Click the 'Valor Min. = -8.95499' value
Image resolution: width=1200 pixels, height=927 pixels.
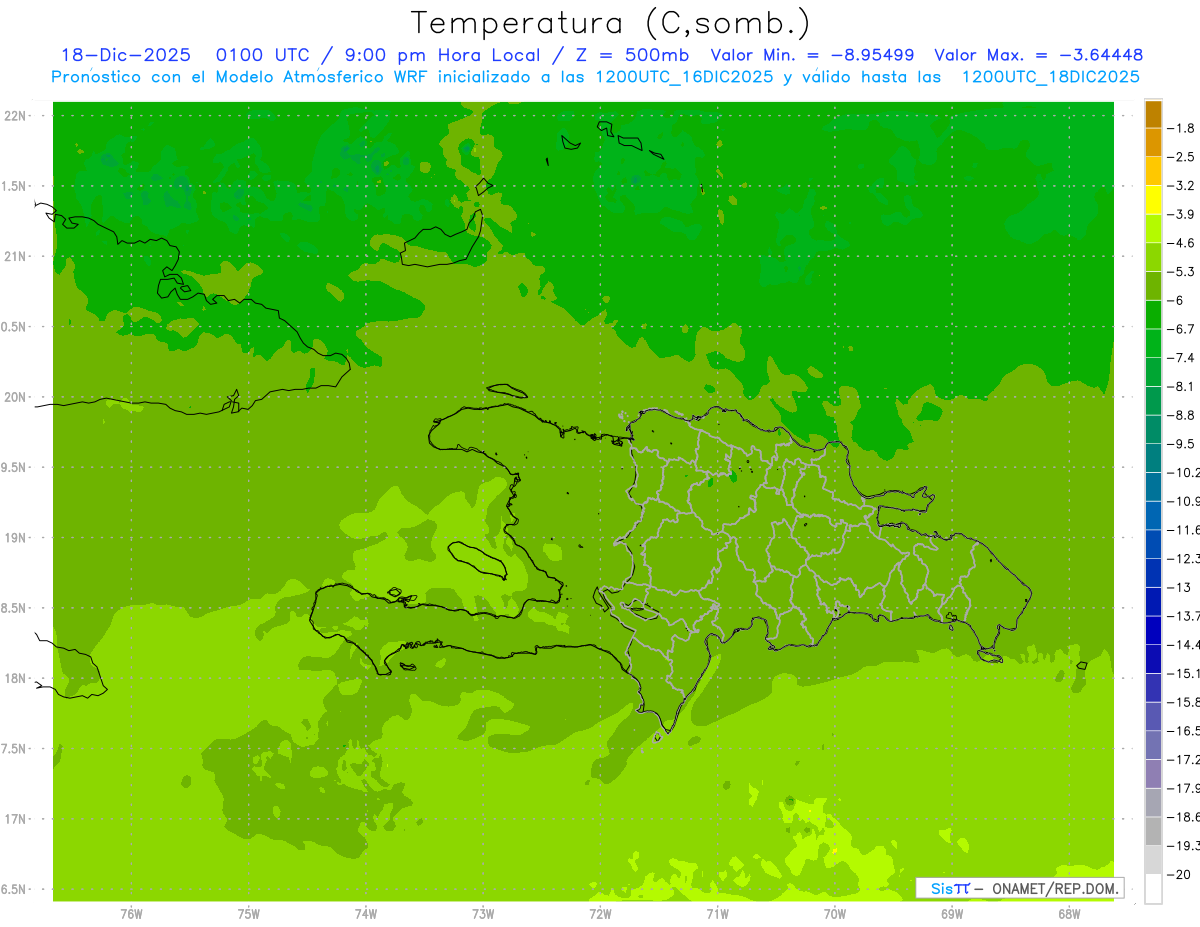812,55
